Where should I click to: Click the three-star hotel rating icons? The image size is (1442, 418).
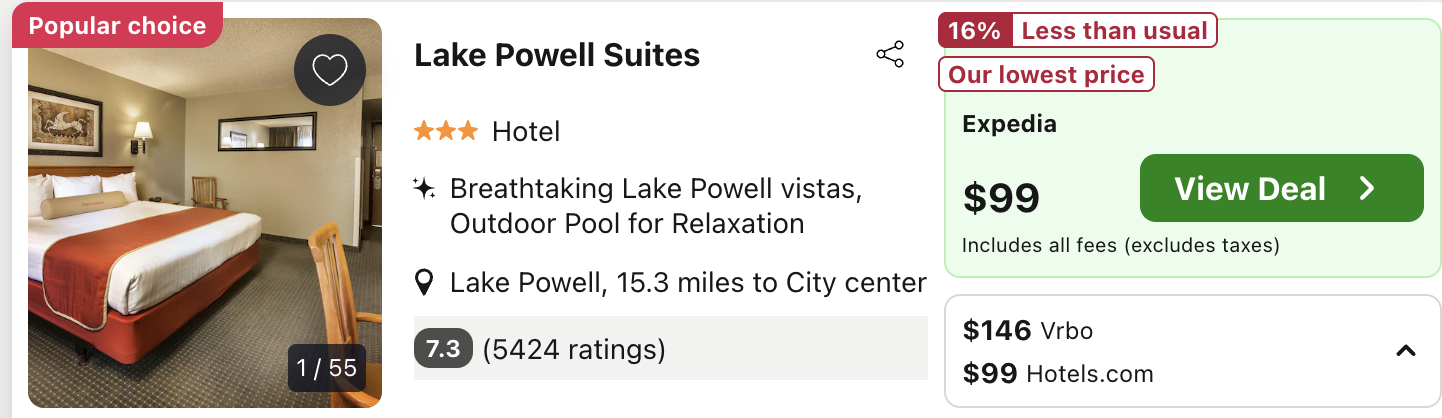(446, 131)
